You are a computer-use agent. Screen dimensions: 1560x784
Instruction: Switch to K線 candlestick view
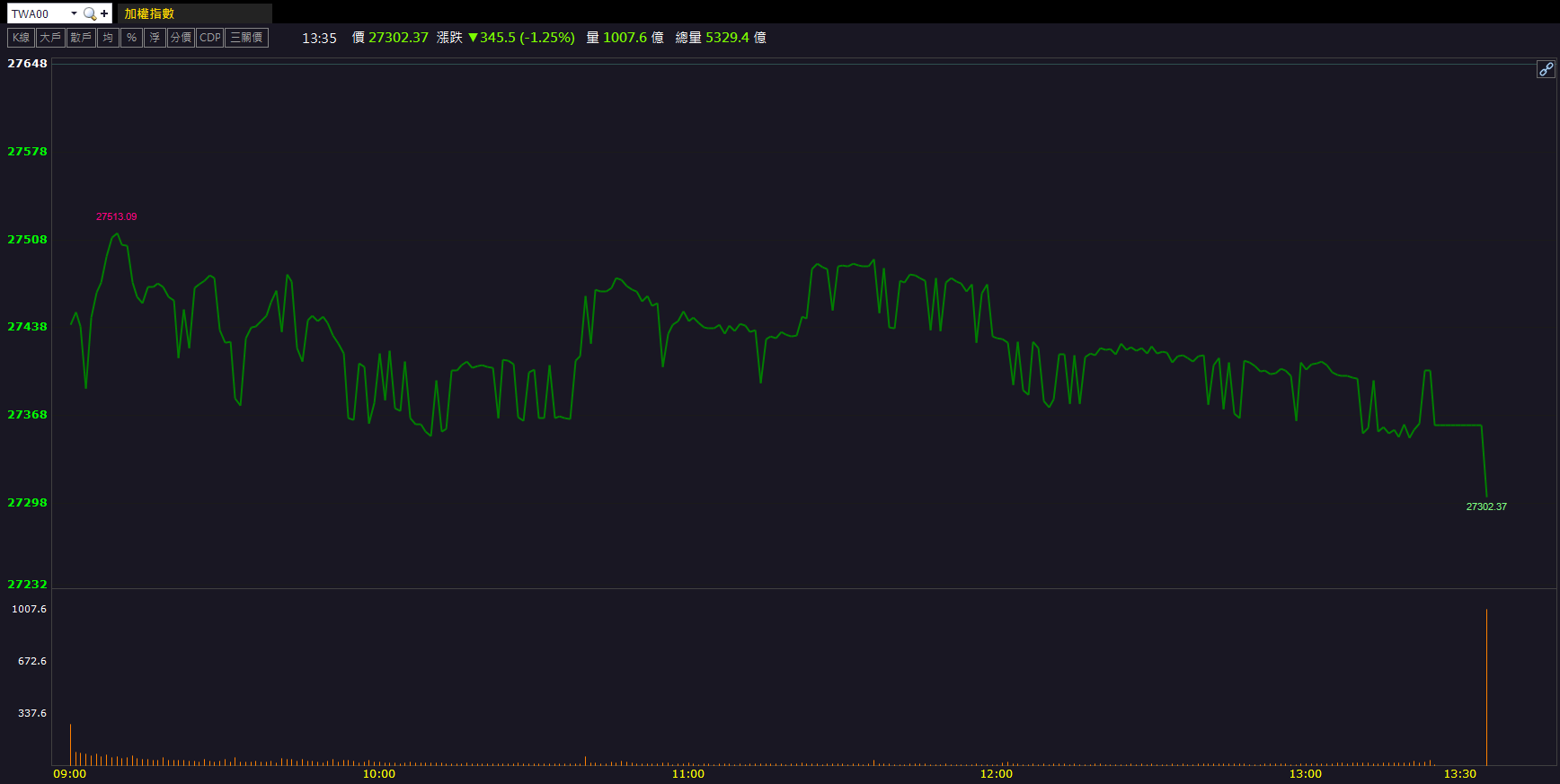point(21,38)
